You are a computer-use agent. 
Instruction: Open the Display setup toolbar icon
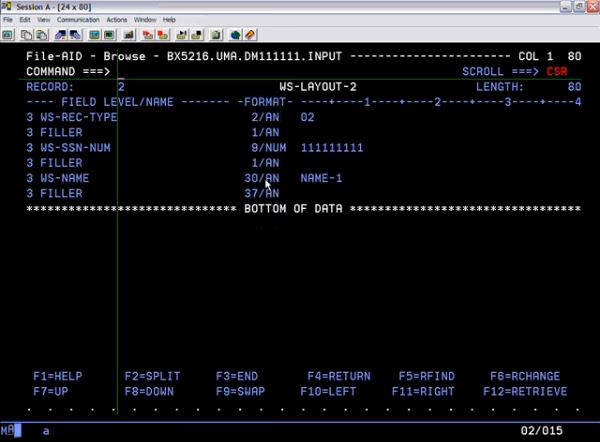(94, 35)
